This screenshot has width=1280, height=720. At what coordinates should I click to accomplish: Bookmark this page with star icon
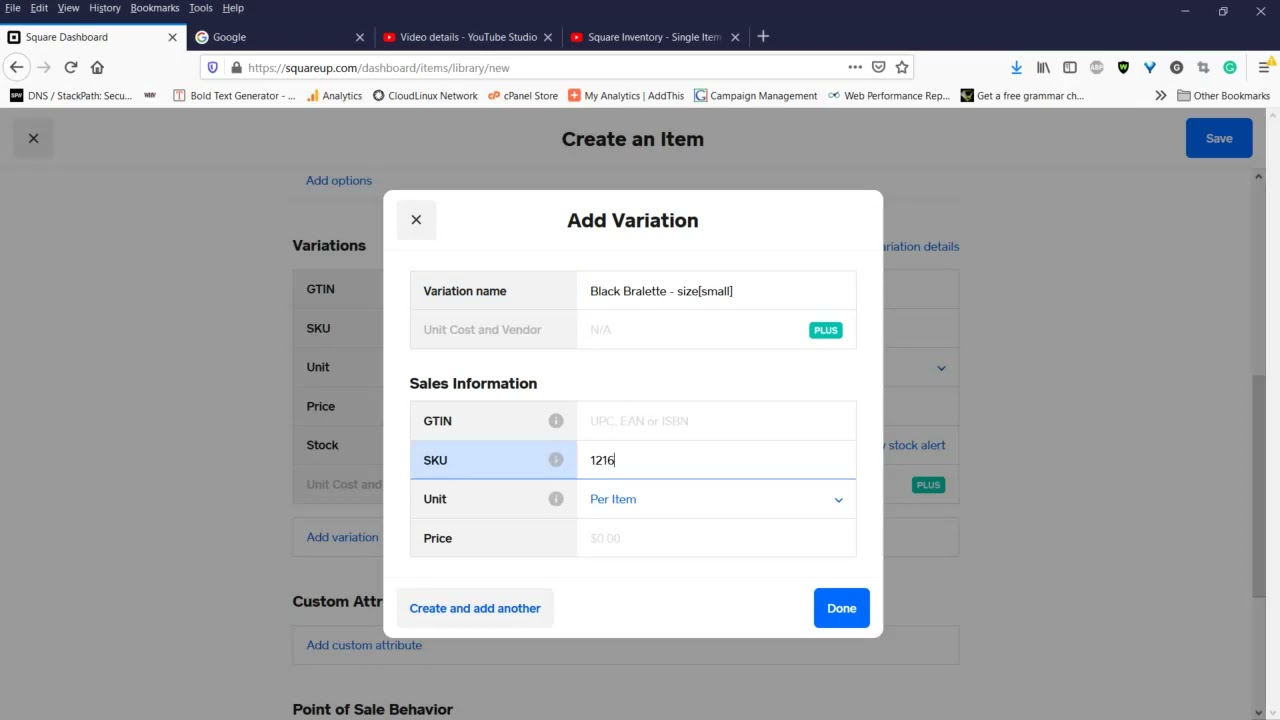[902, 67]
